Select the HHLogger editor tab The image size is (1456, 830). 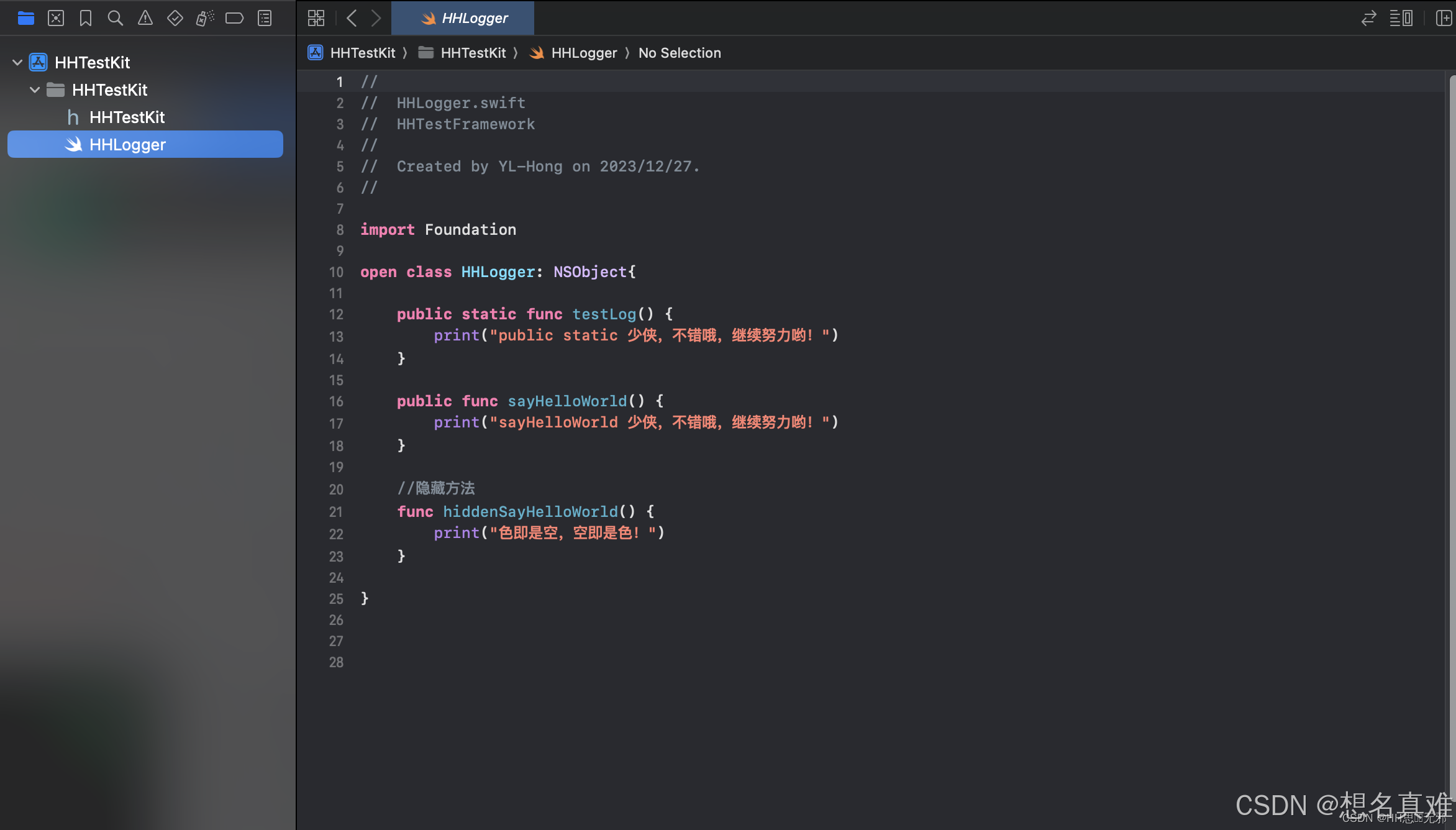463,18
